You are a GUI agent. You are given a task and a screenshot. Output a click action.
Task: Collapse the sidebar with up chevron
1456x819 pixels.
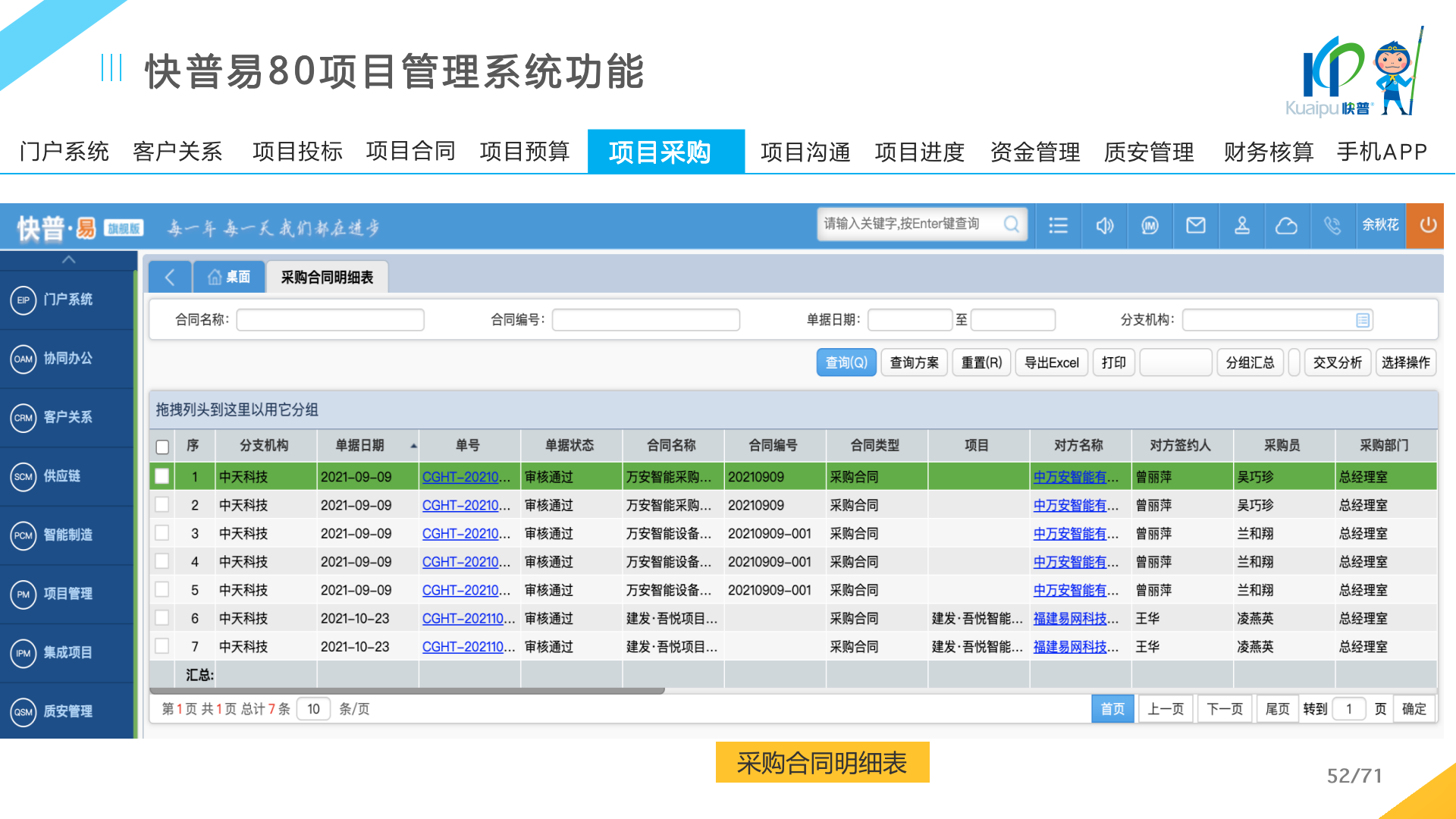click(68, 259)
